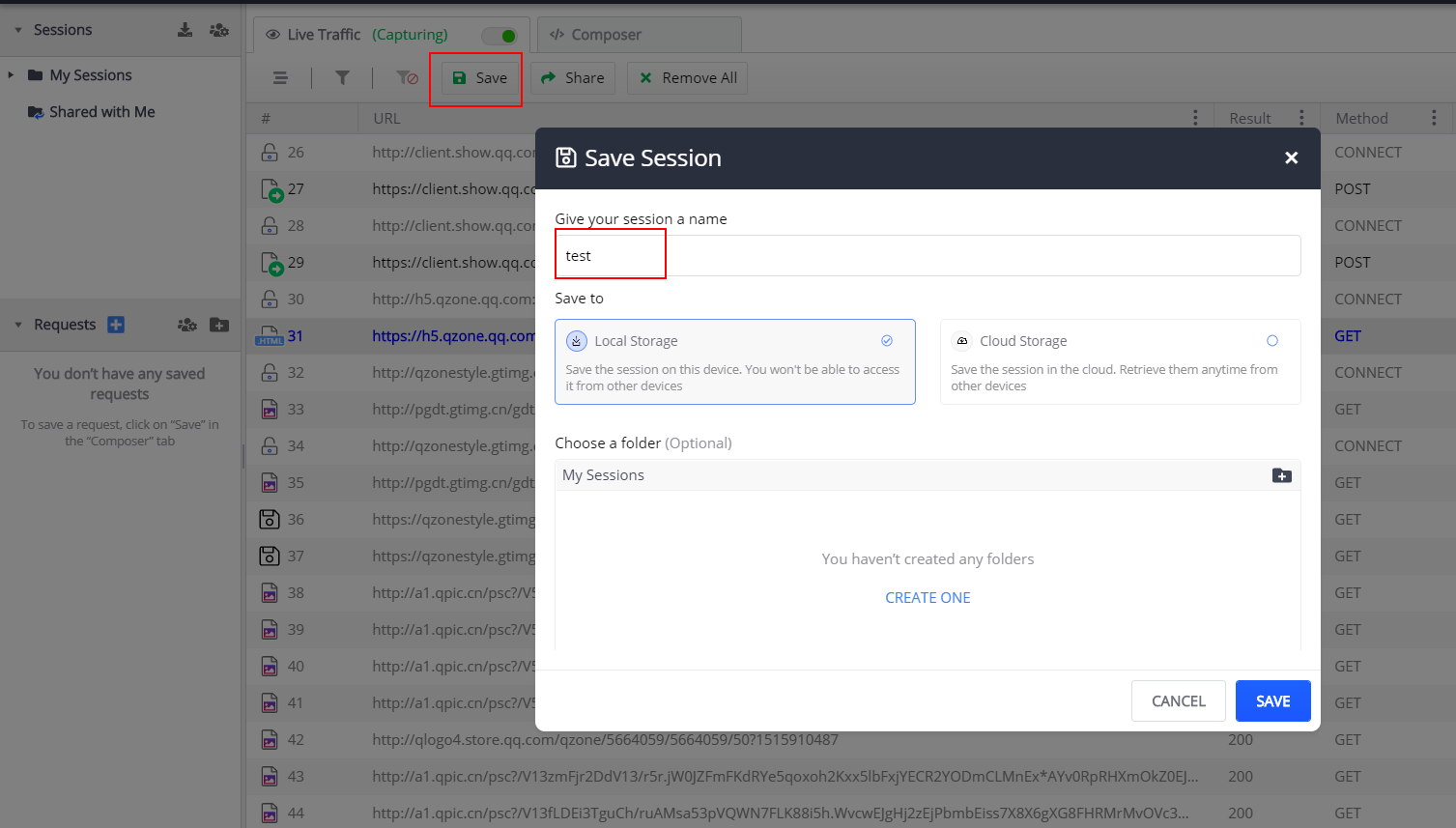Click the new requests folder icon
Viewport: 1456px width, 828px height.
point(219,325)
